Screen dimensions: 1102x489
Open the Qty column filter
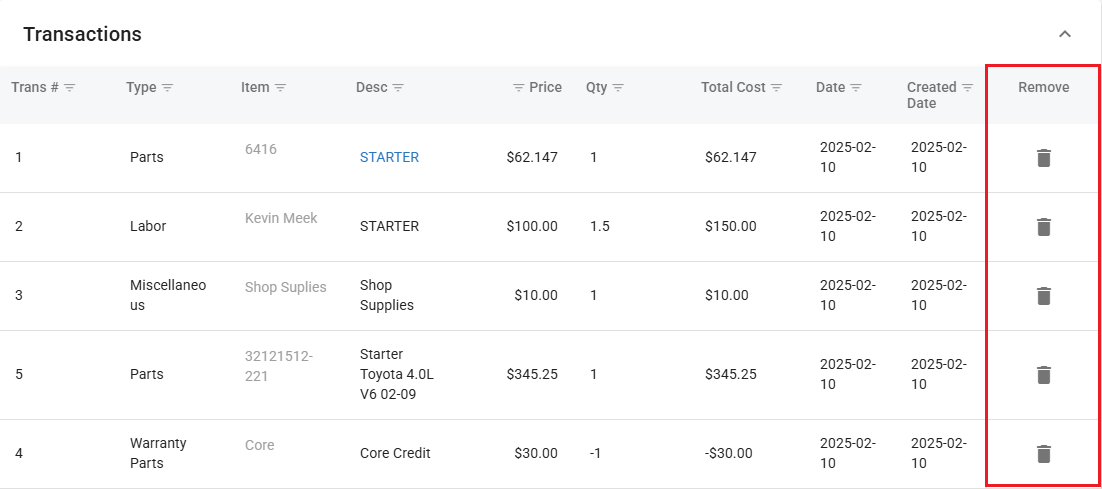click(x=619, y=88)
